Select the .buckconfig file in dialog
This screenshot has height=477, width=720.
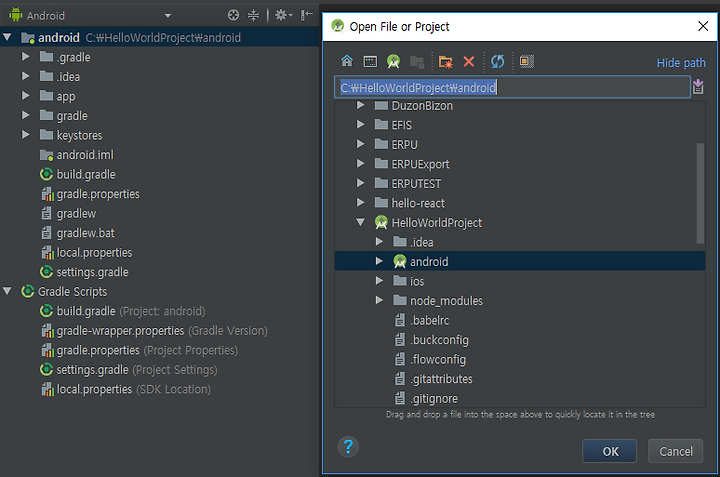[x=439, y=340]
